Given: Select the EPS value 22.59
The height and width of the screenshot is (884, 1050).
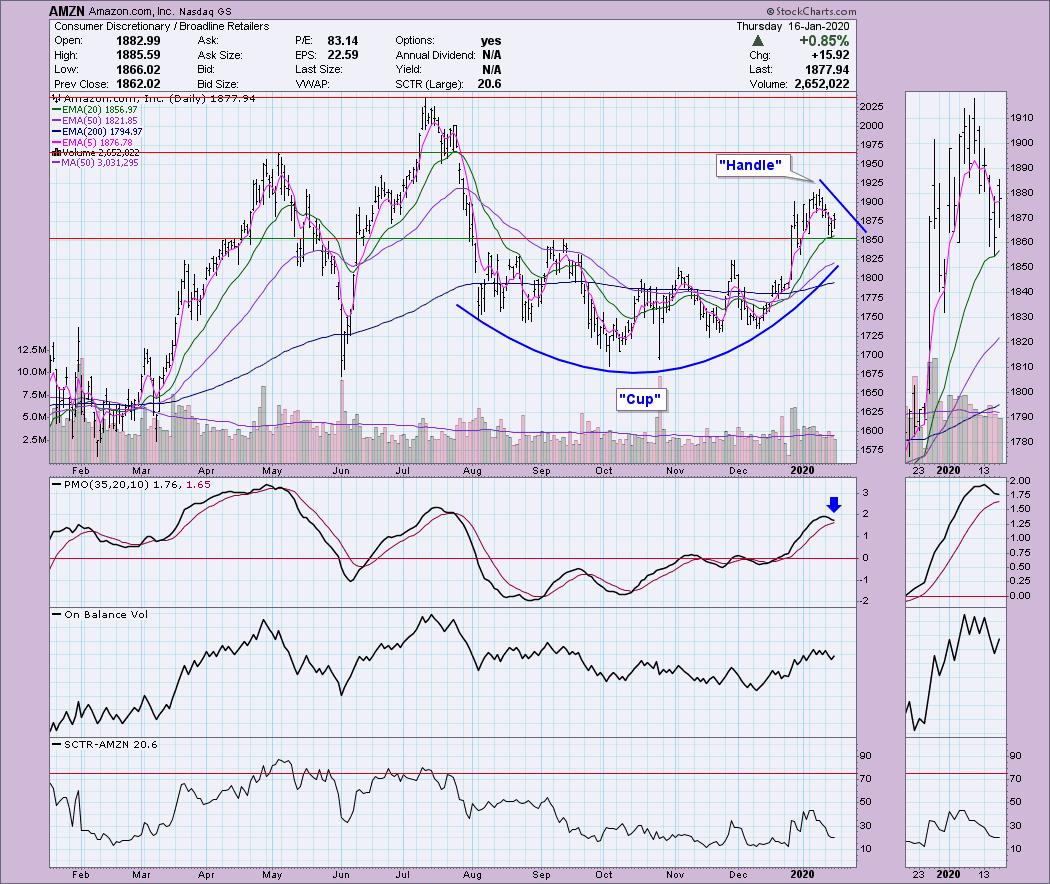Looking at the screenshot, I should (x=342, y=56).
